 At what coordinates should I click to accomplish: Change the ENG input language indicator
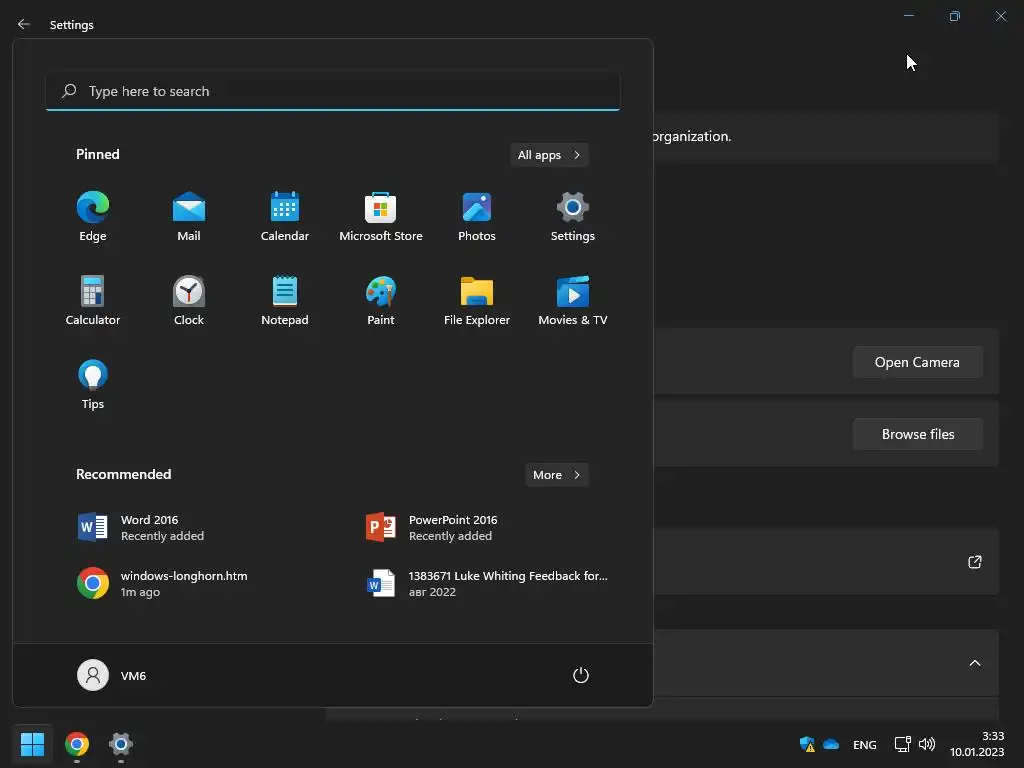[x=865, y=744]
